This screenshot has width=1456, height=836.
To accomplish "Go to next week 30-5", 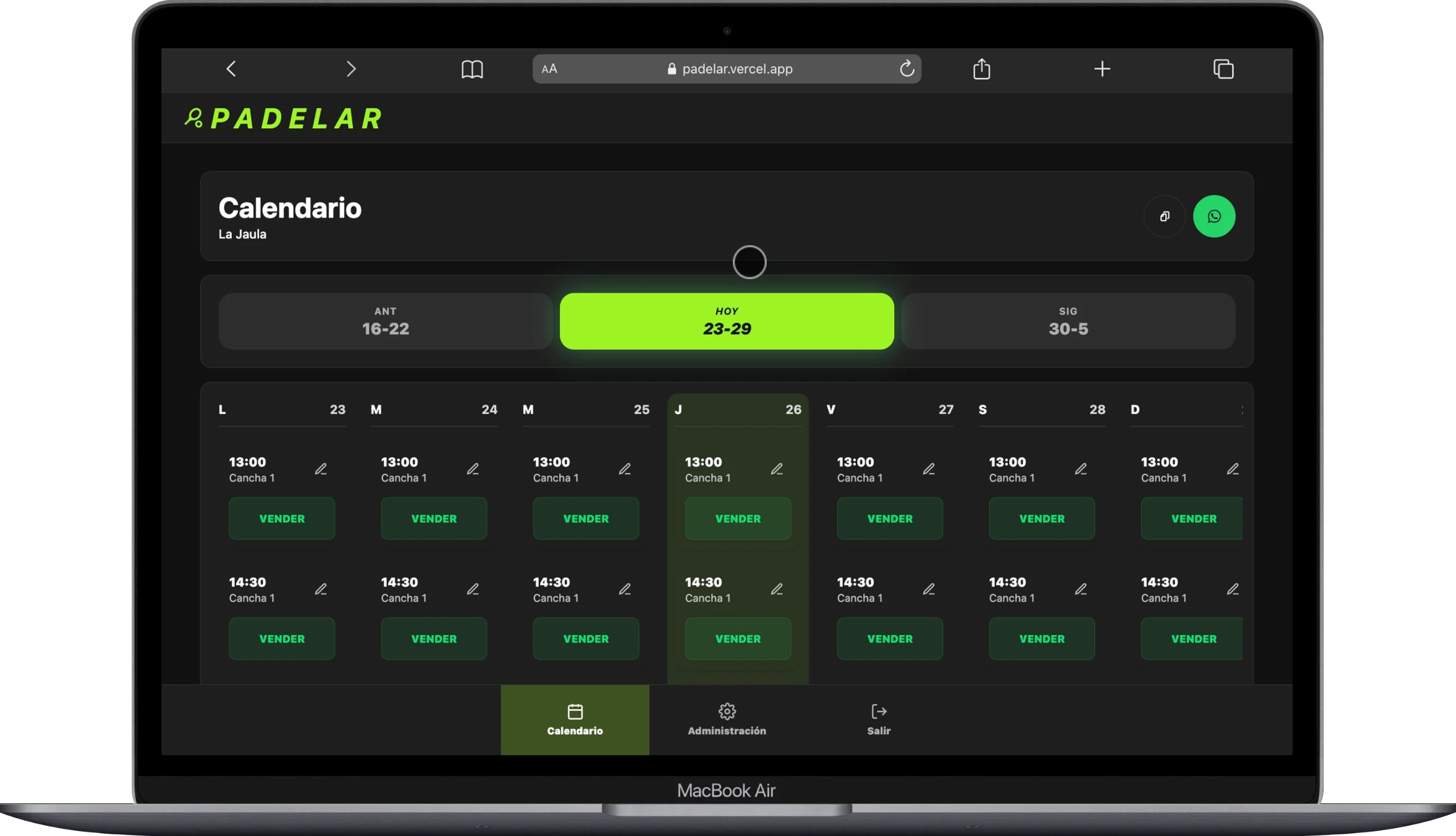I will point(1068,321).
